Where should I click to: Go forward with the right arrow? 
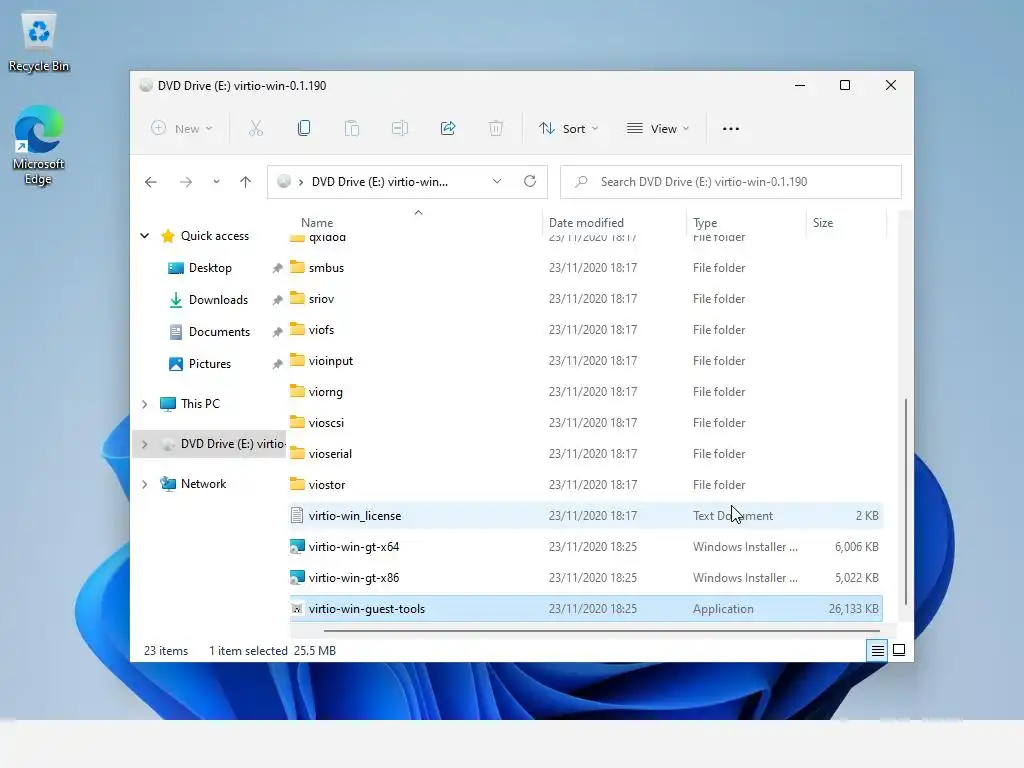(x=186, y=182)
